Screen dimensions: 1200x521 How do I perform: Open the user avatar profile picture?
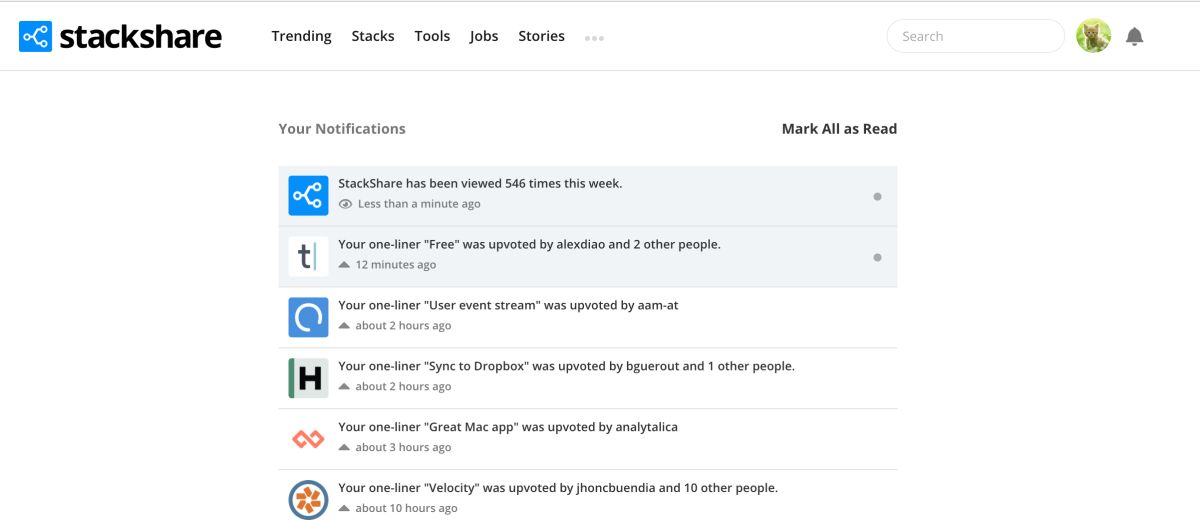pos(1093,36)
